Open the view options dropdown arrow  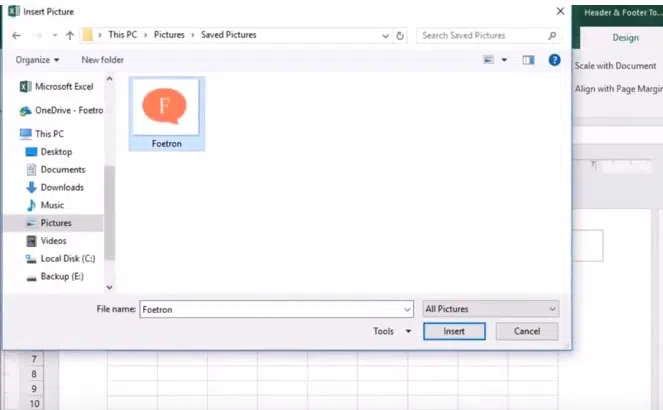pyautogui.click(x=504, y=60)
